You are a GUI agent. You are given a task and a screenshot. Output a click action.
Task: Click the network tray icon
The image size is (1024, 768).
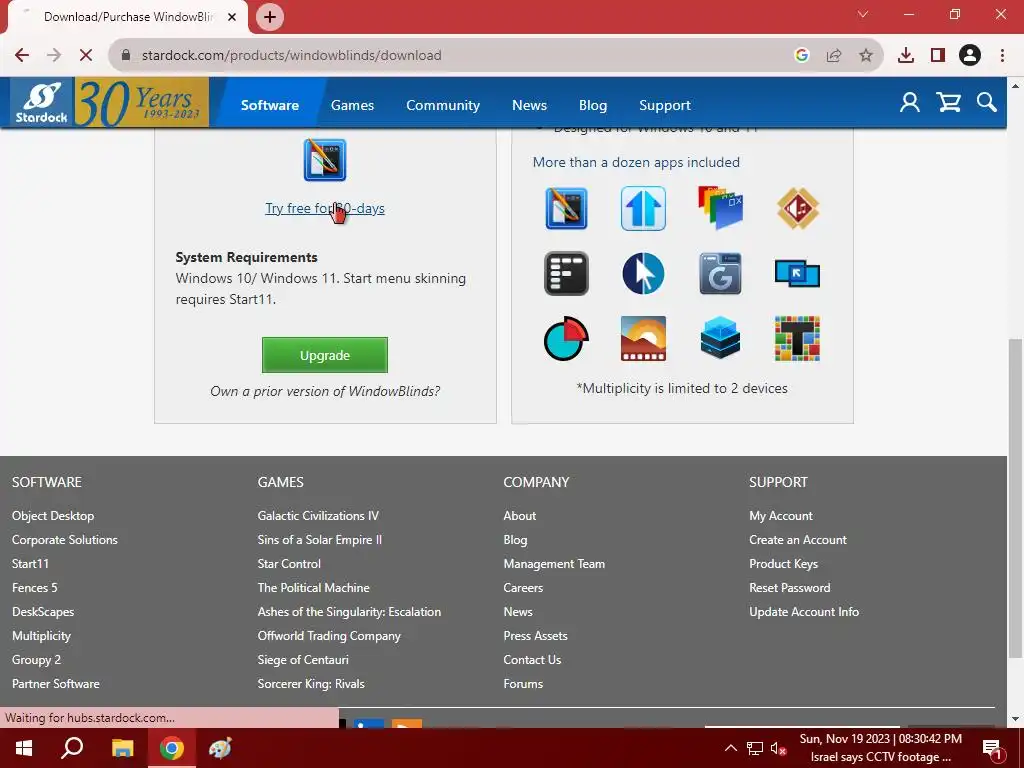[x=754, y=748]
